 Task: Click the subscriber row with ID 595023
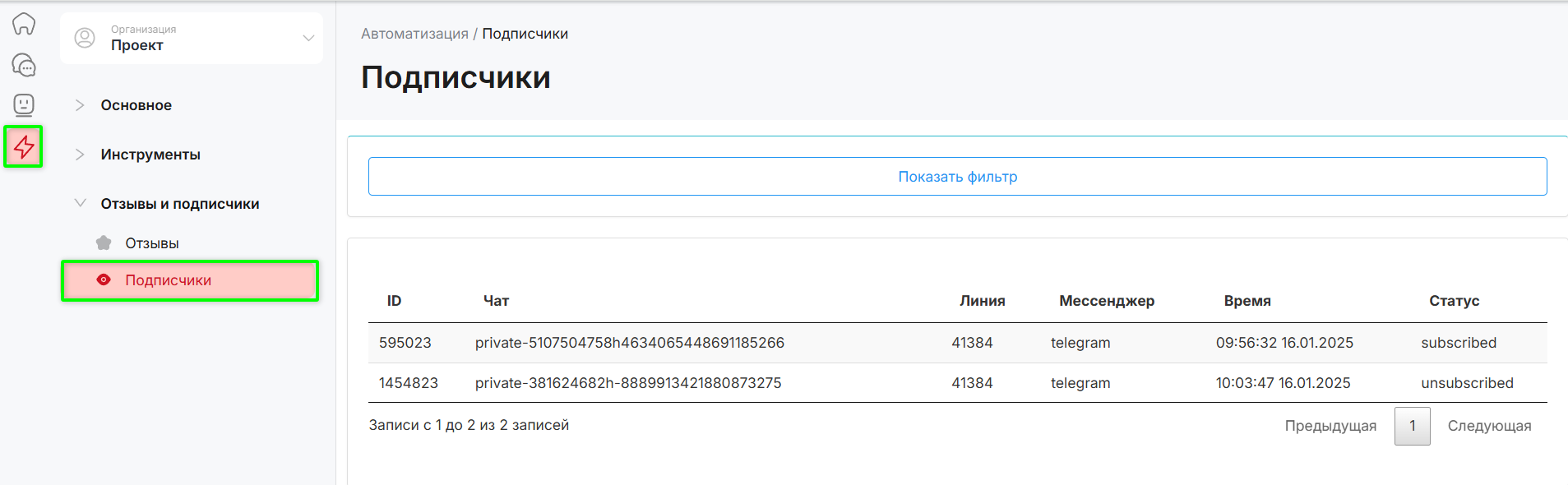[629, 343]
